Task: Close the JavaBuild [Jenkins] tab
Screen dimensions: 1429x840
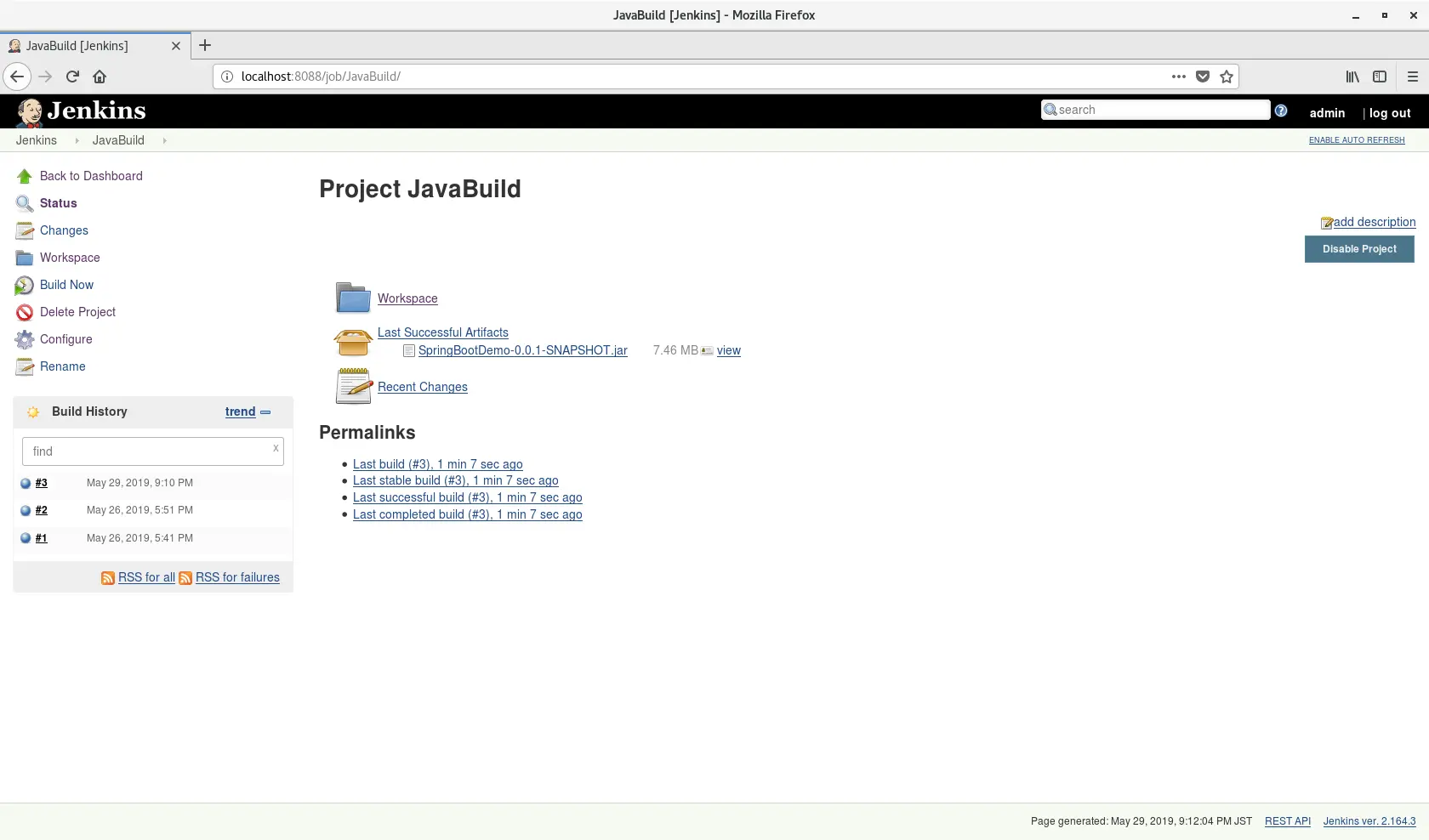Action: coord(176,46)
